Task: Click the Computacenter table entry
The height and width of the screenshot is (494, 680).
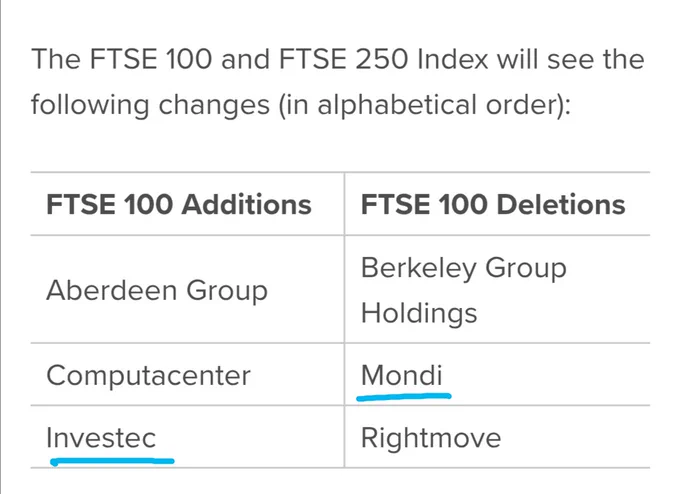Action: click(x=148, y=375)
